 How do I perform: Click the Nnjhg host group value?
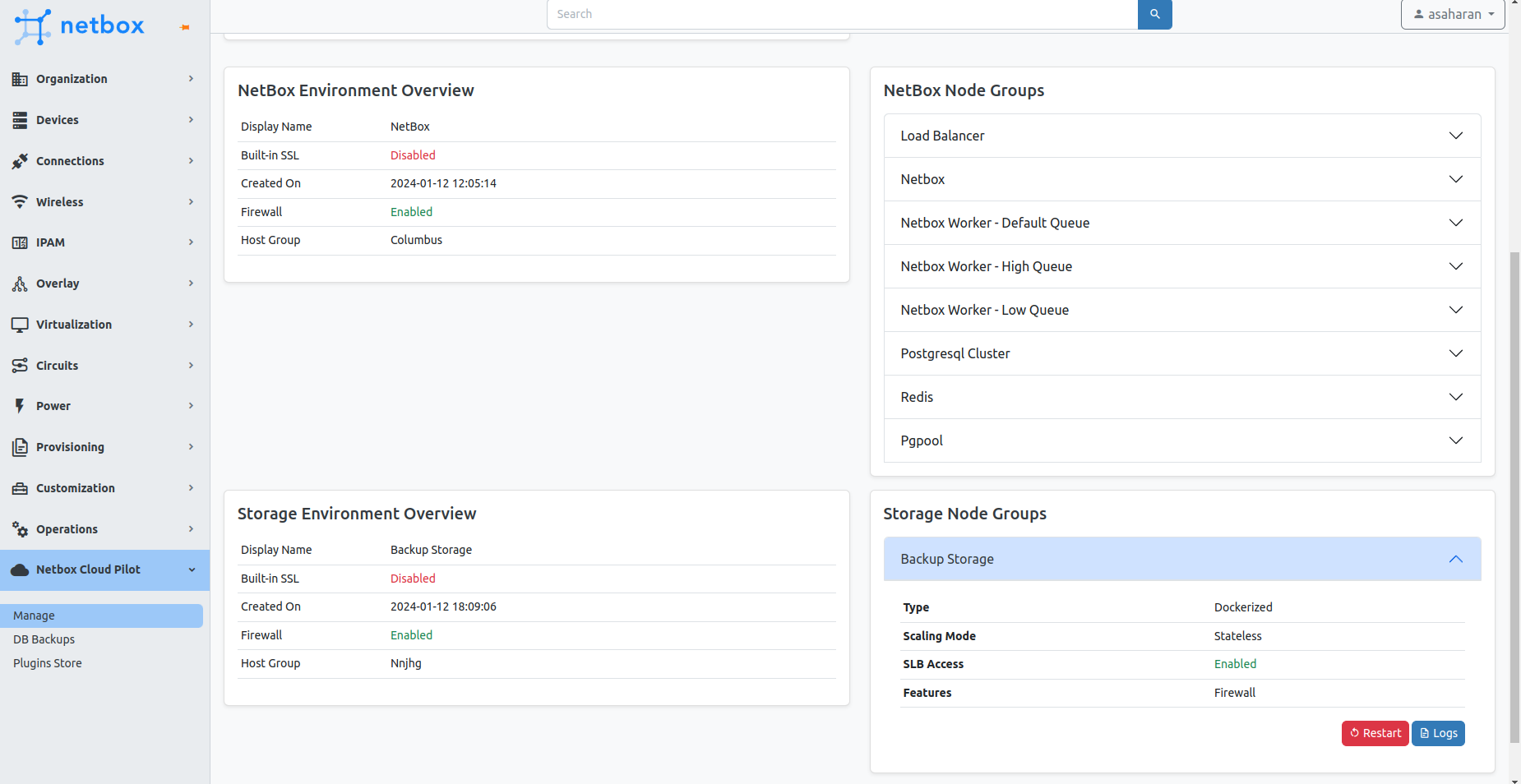click(x=406, y=663)
